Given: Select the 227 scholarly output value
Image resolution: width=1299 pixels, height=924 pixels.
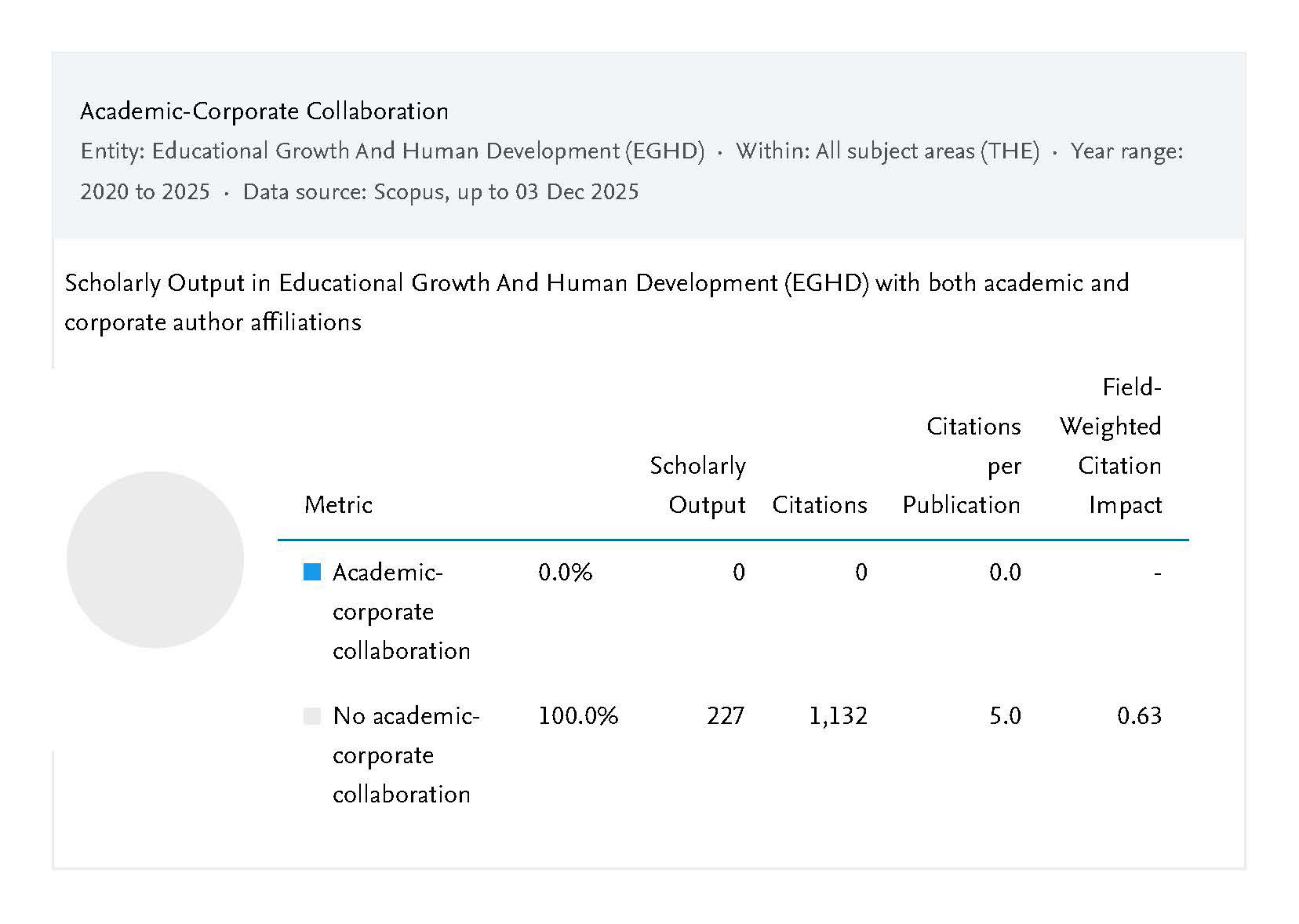Looking at the screenshot, I should [725, 716].
